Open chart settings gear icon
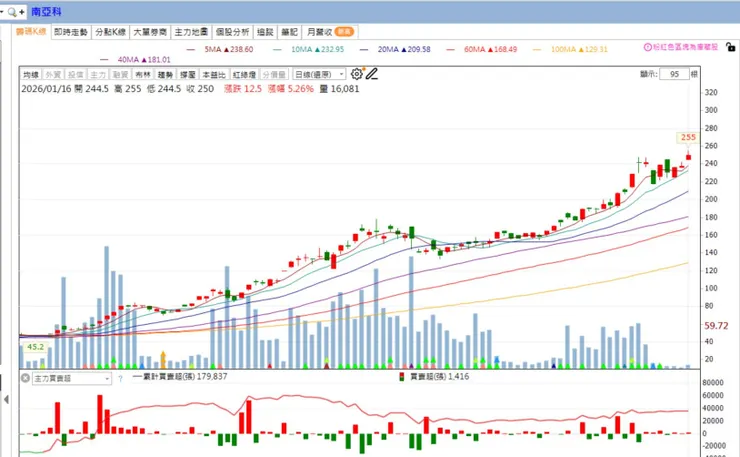740x457 pixels. click(x=357, y=74)
